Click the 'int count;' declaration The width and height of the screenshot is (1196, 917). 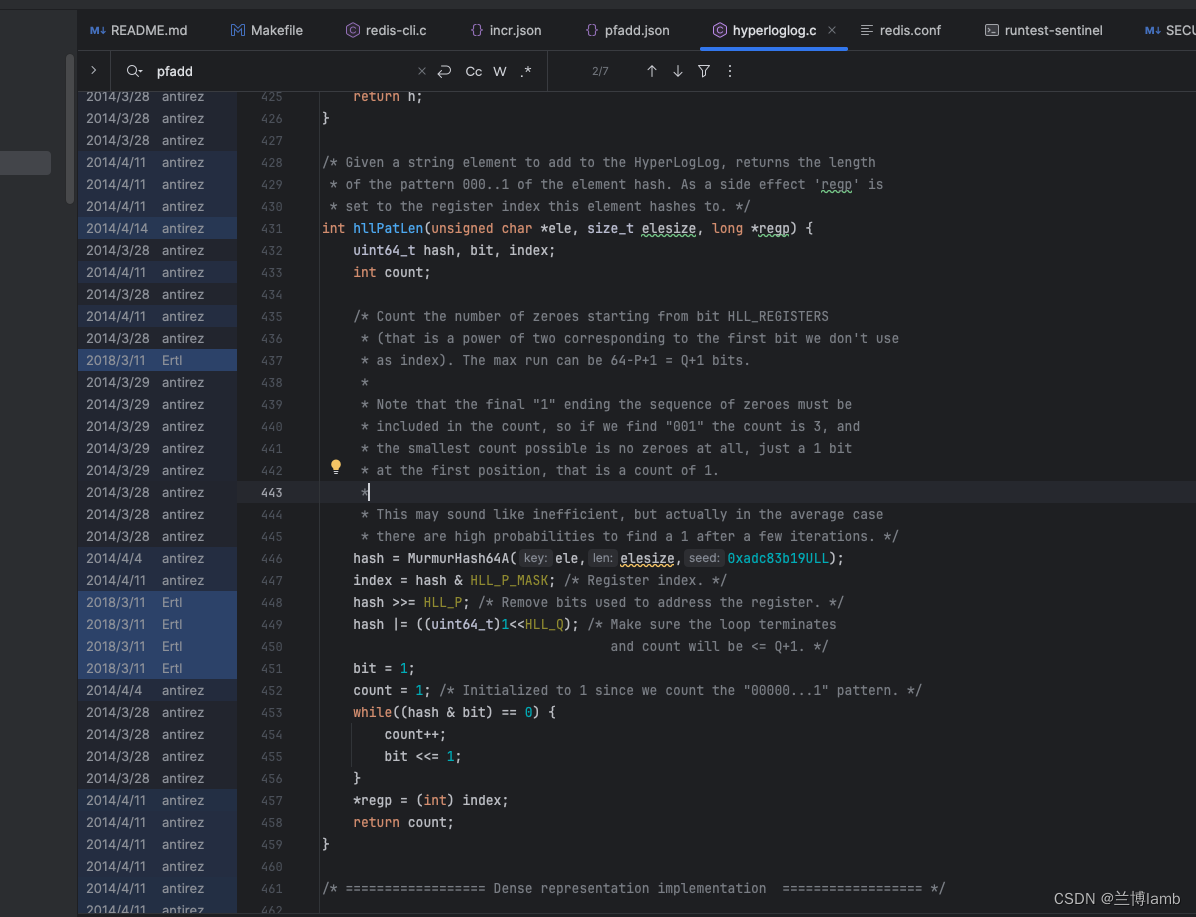tap(391, 272)
